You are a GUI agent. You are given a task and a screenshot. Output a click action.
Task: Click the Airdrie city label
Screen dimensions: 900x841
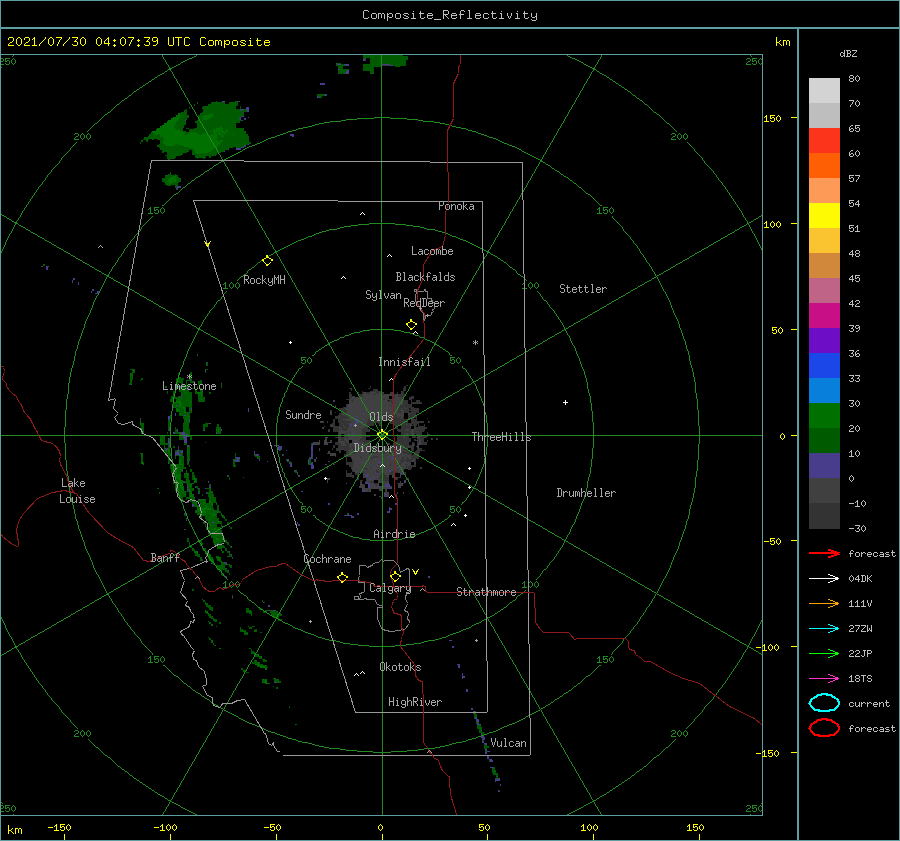coord(394,534)
